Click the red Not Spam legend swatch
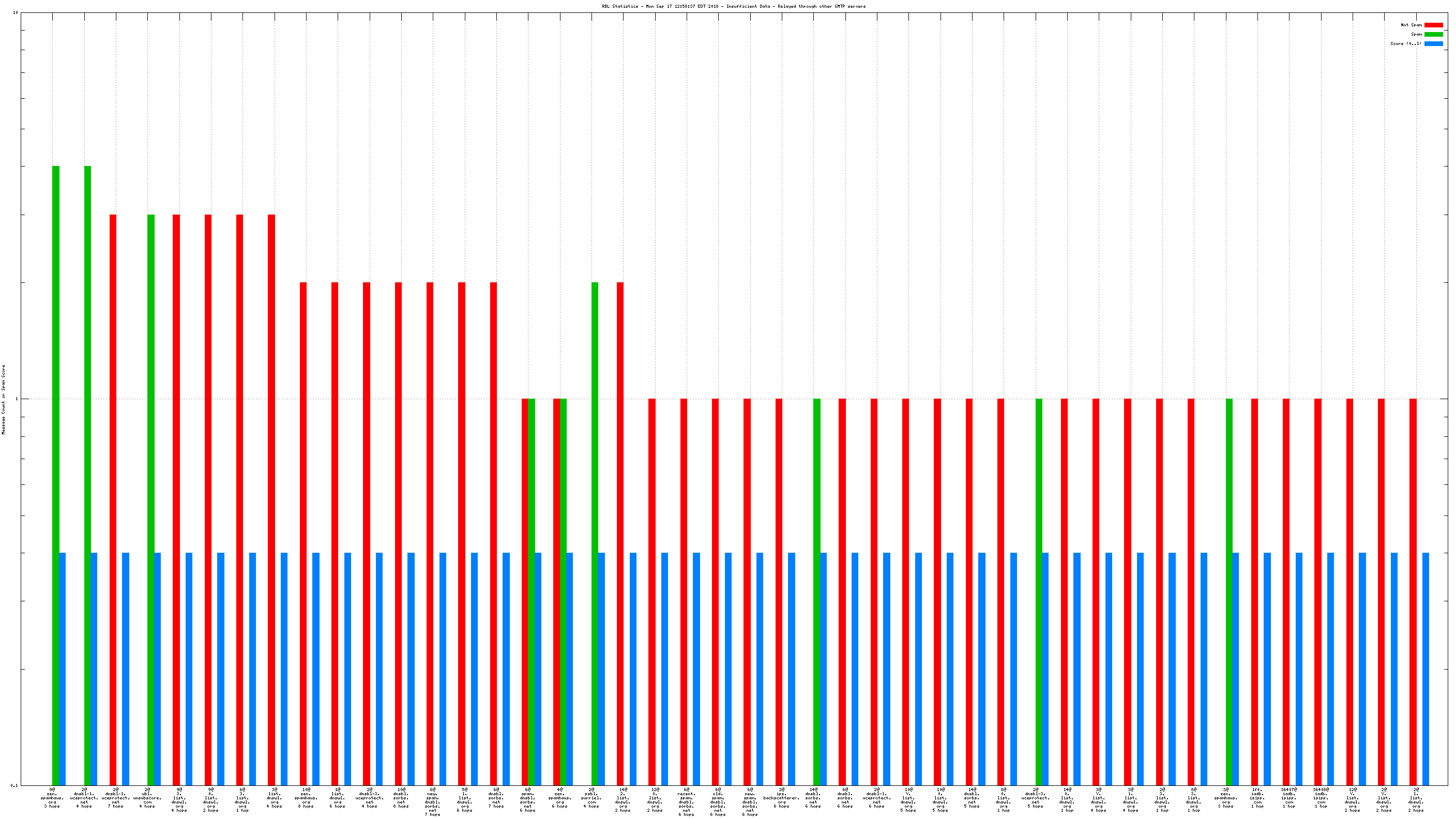This screenshot has height=819, width=1456. click(1433, 25)
